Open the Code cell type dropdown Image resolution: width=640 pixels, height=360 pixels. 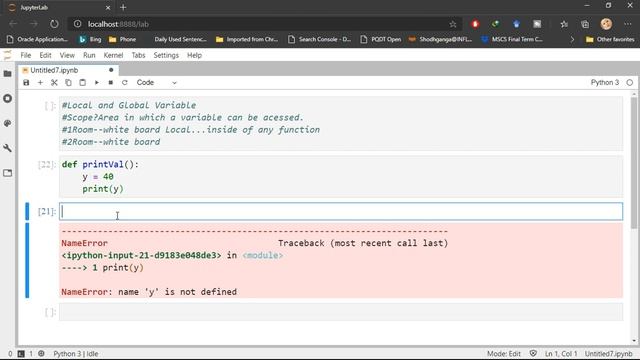tap(156, 82)
